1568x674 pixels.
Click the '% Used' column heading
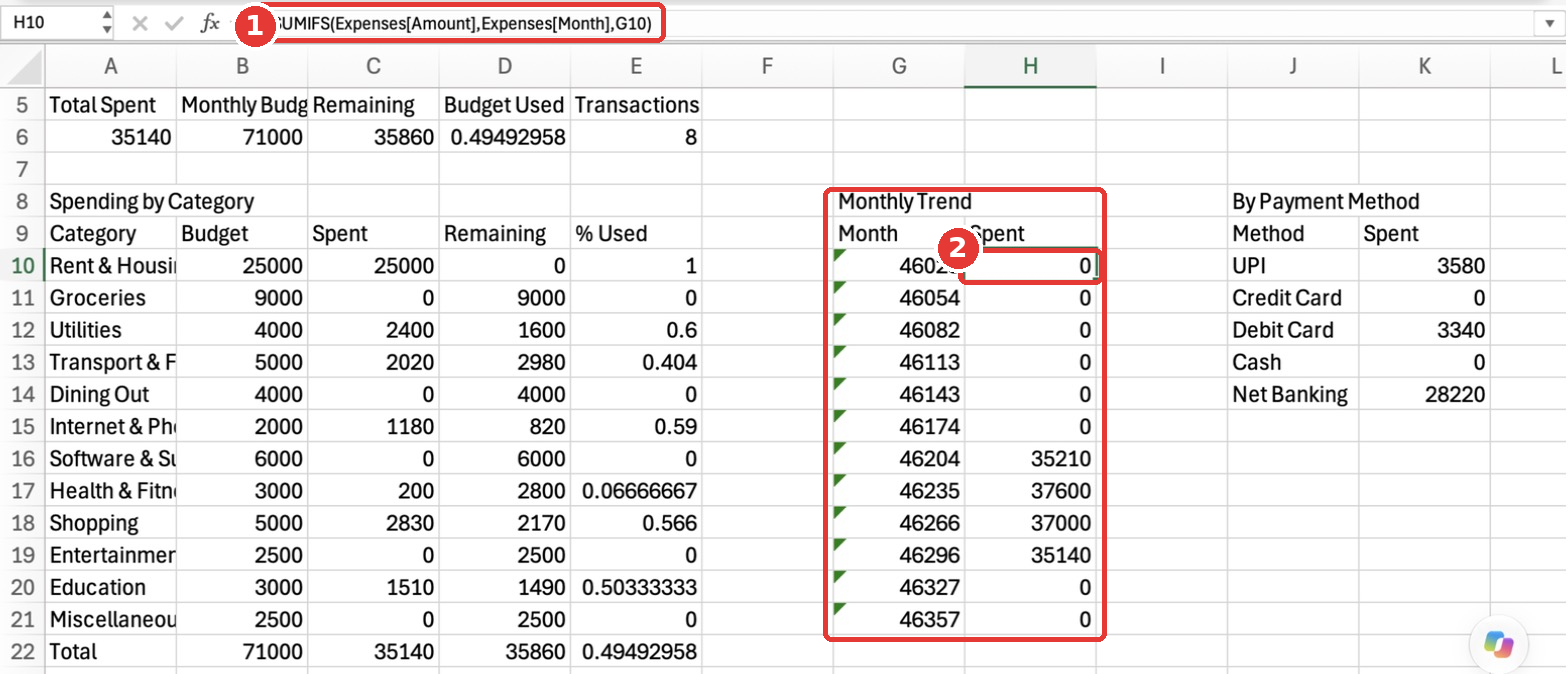coord(636,233)
